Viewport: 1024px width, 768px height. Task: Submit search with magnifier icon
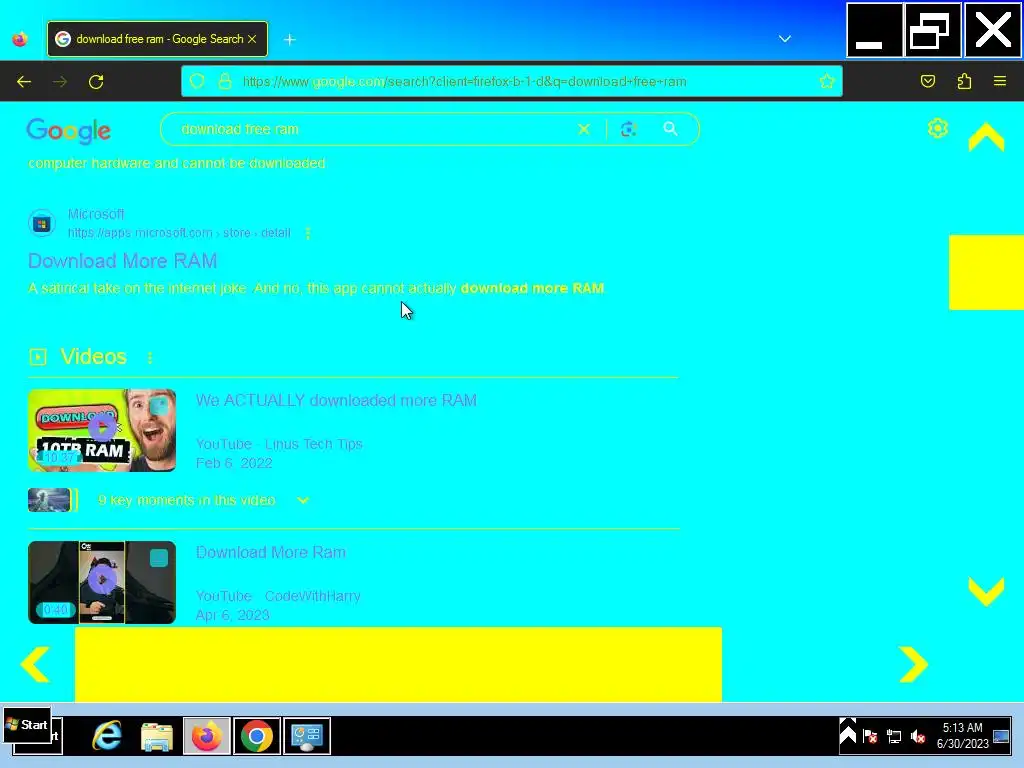(670, 129)
